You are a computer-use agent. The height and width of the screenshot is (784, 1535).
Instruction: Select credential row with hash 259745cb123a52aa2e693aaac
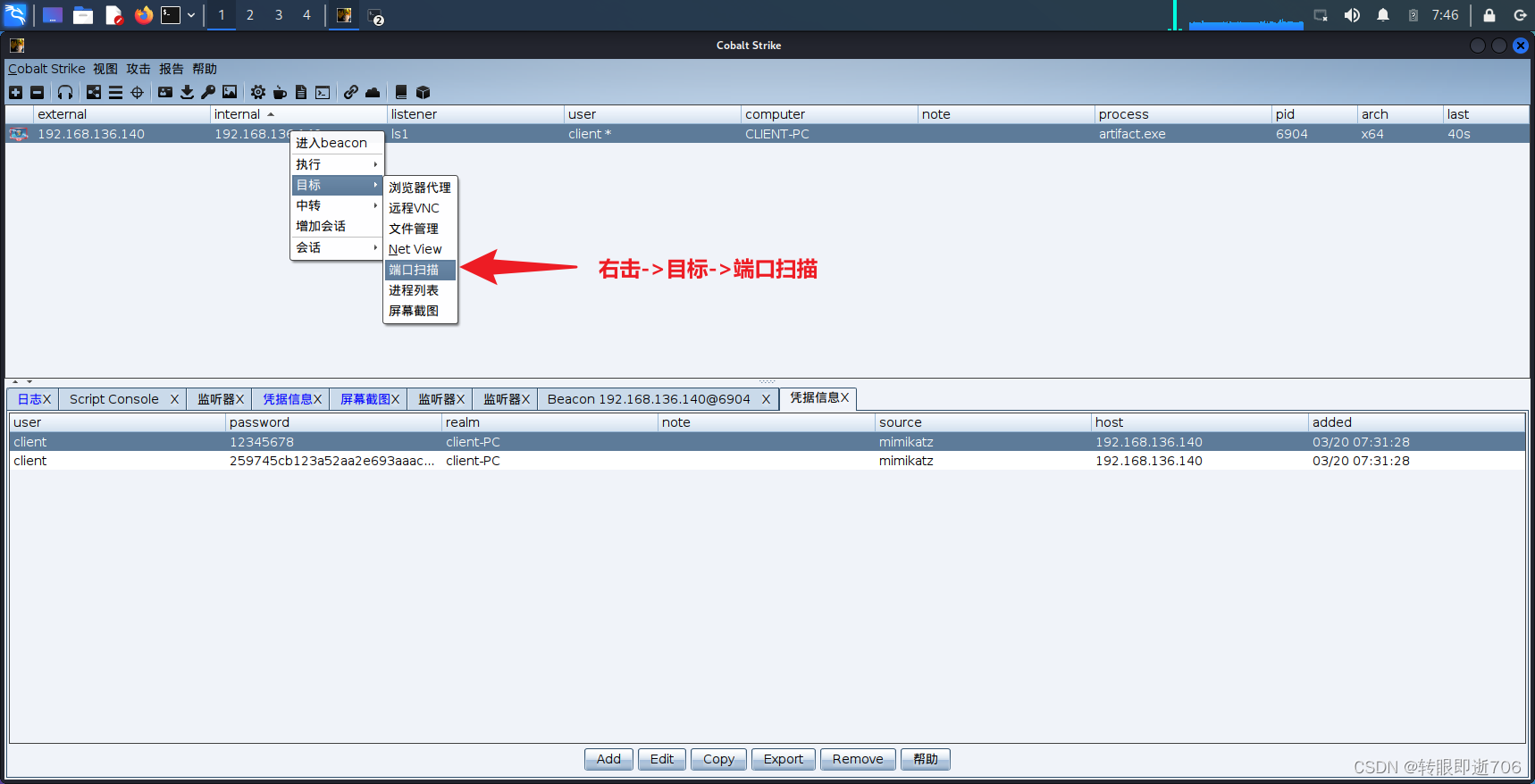coord(767,461)
